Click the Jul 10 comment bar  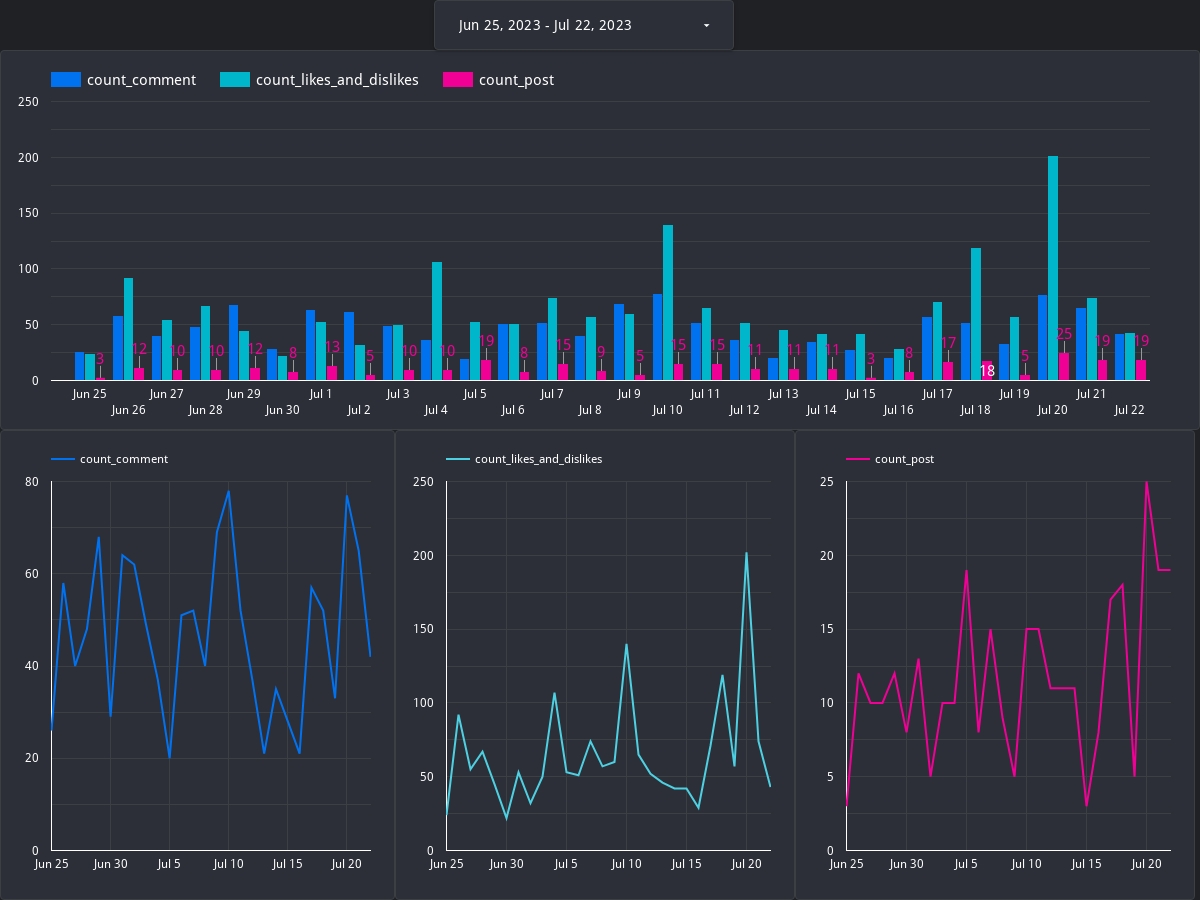(x=658, y=337)
